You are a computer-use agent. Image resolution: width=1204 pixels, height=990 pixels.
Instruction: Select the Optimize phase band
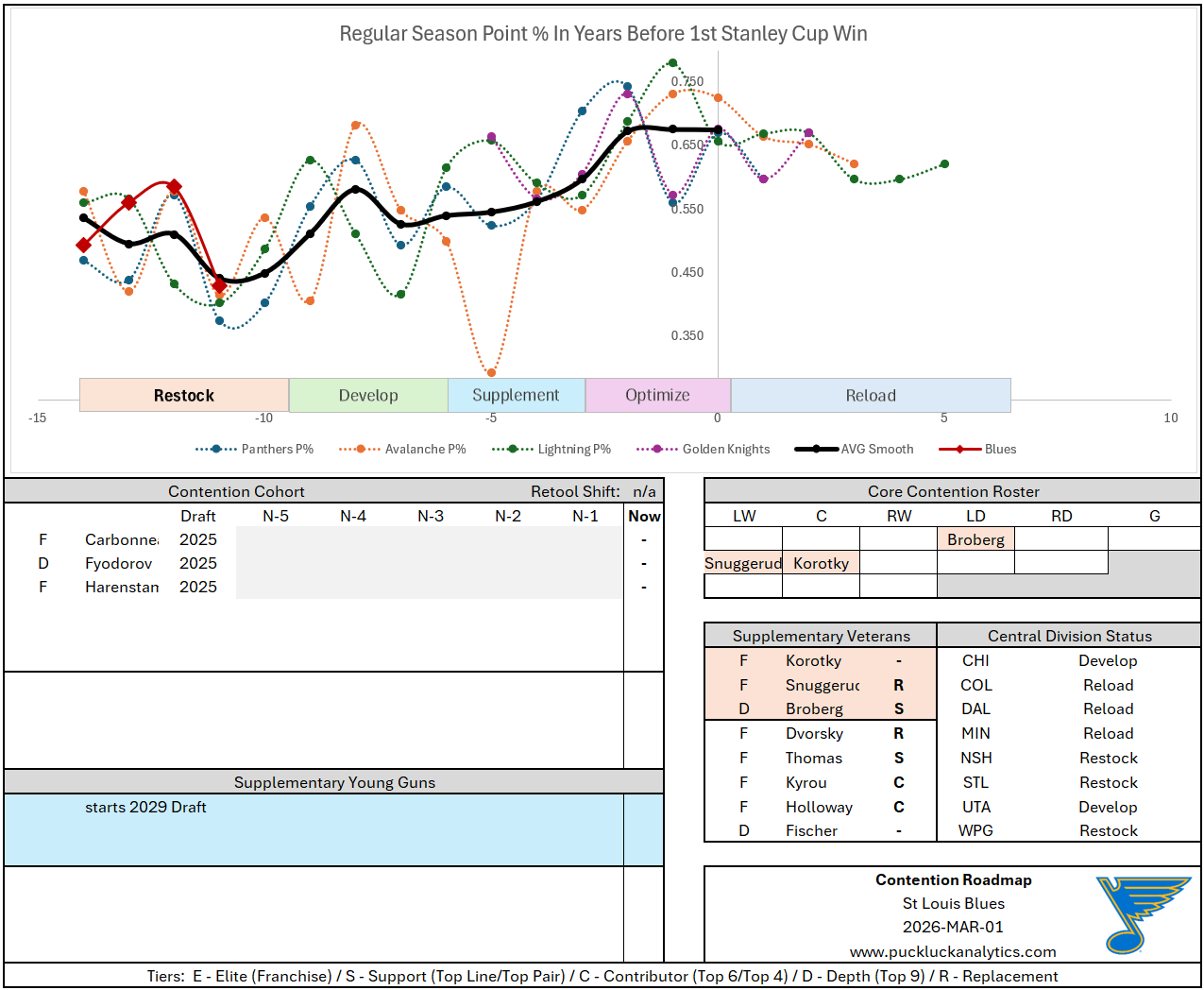pos(657,396)
